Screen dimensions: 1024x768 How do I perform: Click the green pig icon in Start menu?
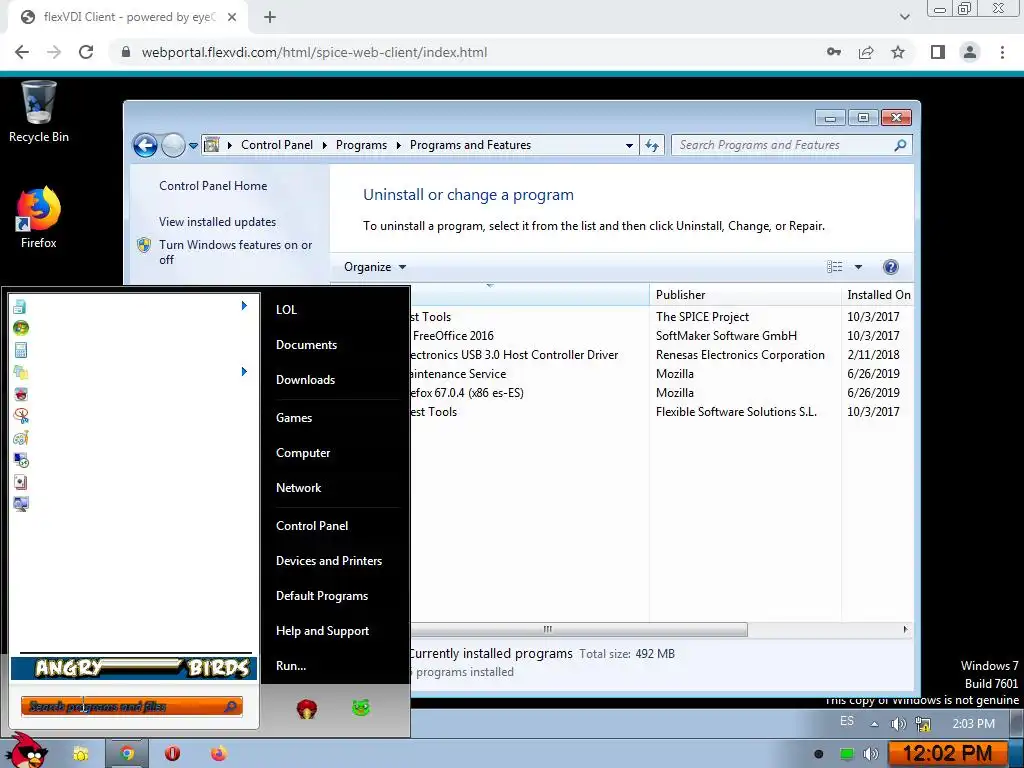(x=360, y=707)
